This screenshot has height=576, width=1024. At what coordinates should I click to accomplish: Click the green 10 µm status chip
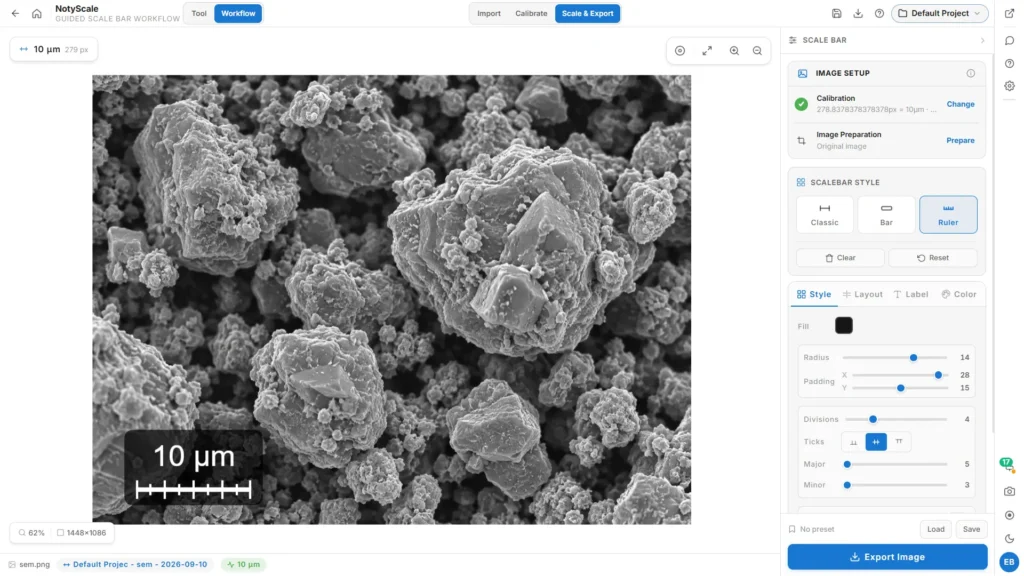tap(243, 564)
